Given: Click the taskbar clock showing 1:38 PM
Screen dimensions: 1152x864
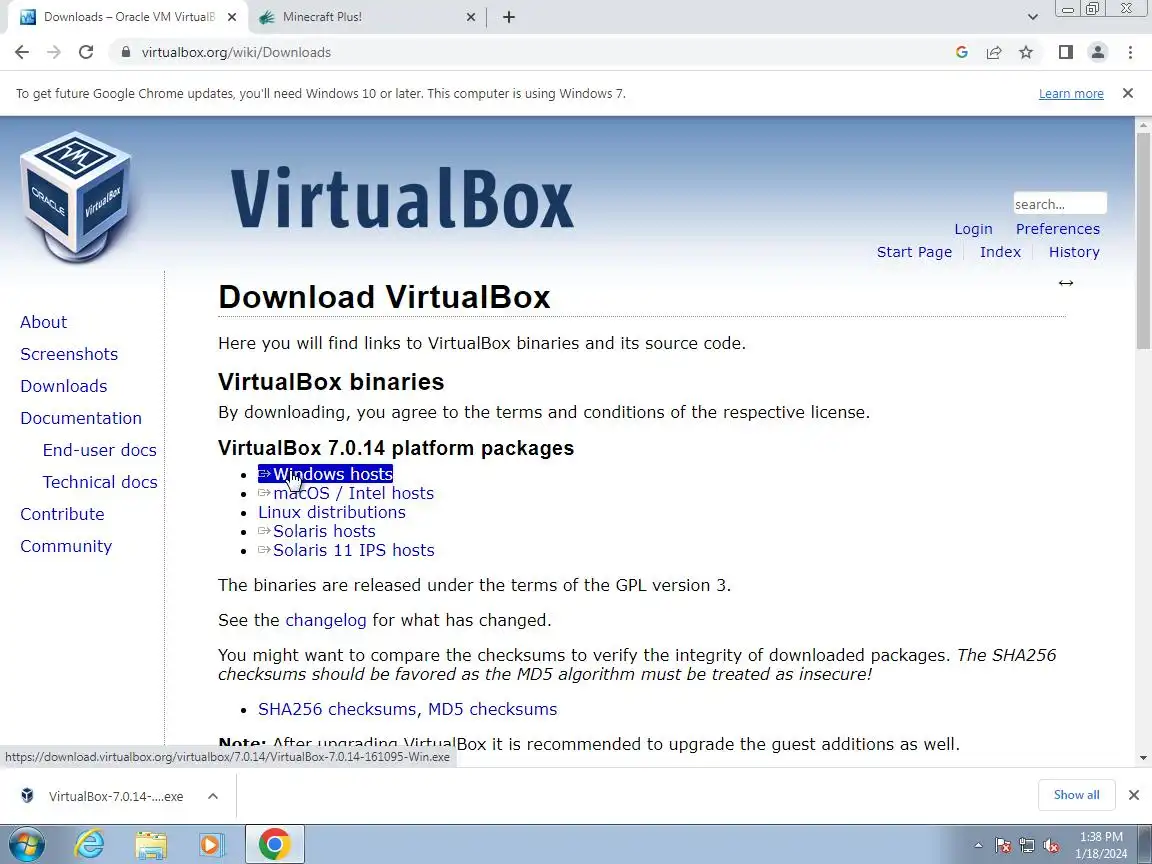Looking at the screenshot, I should [x=1101, y=845].
